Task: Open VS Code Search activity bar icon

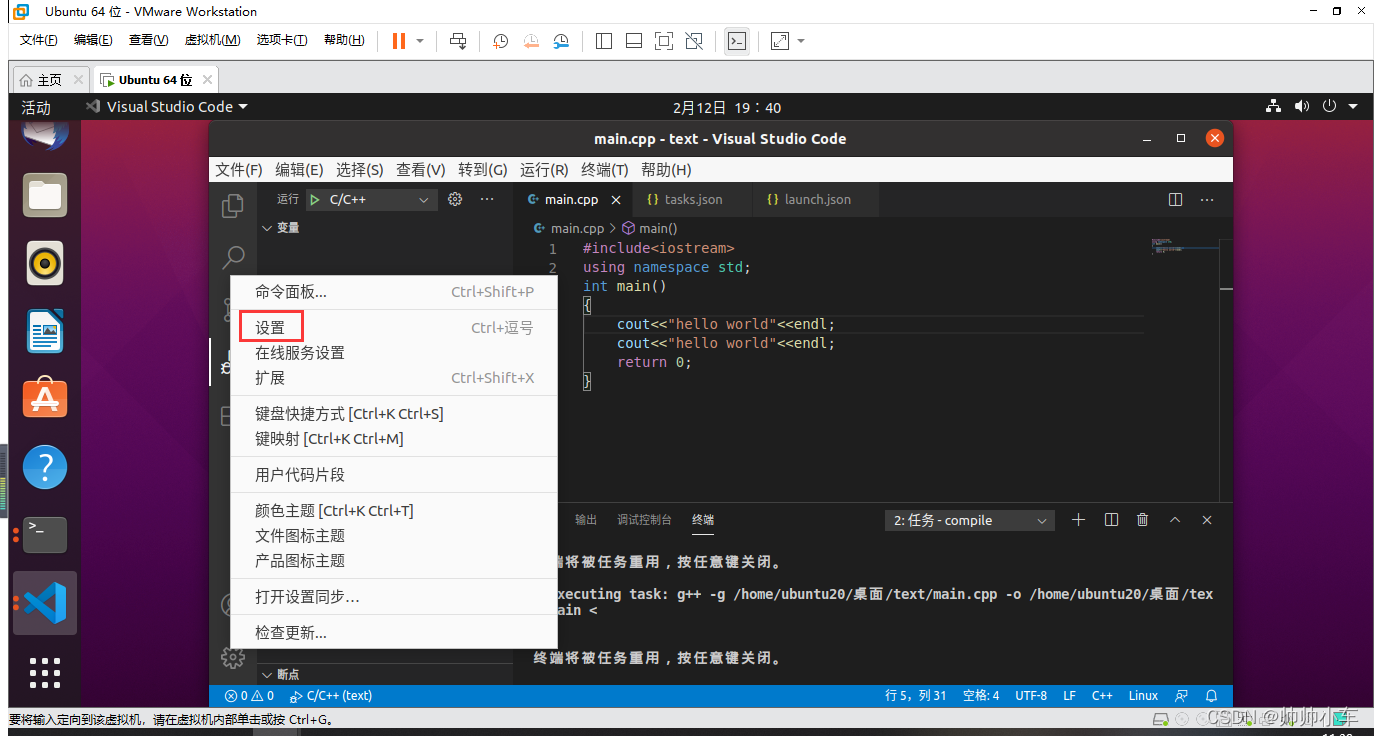Action: [233, 258]
